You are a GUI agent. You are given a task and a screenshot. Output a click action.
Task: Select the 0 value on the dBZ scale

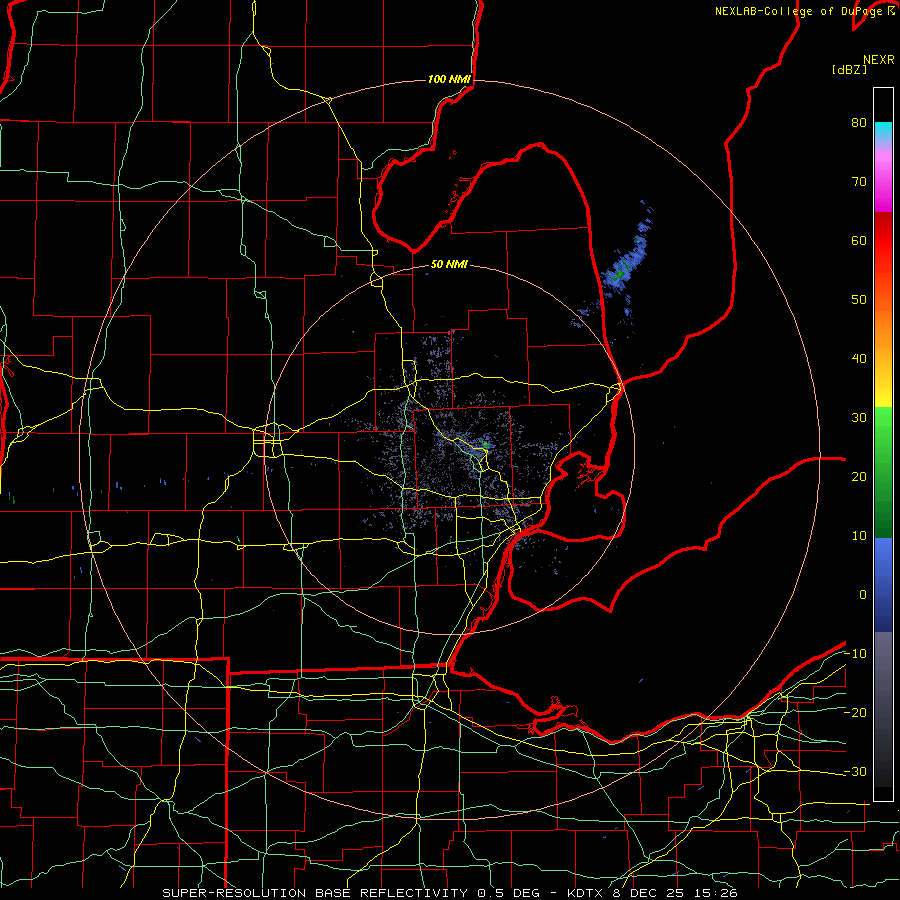click(863, 595)
